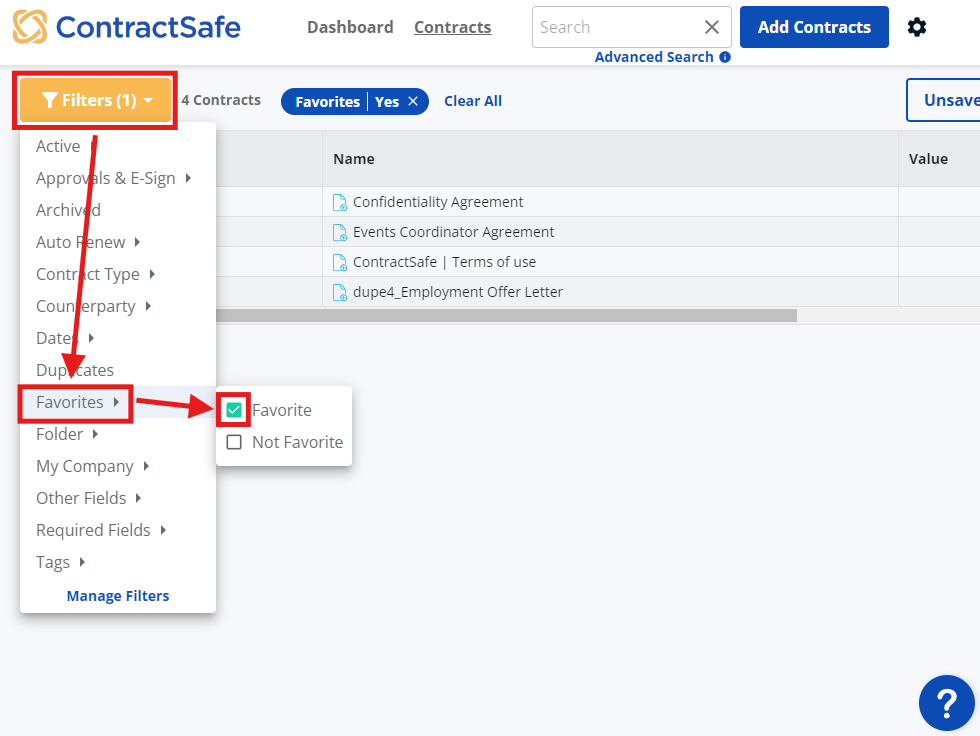Go to the Dashboard tab
This screenshot has width=980, height=736.
pos(350,27)
